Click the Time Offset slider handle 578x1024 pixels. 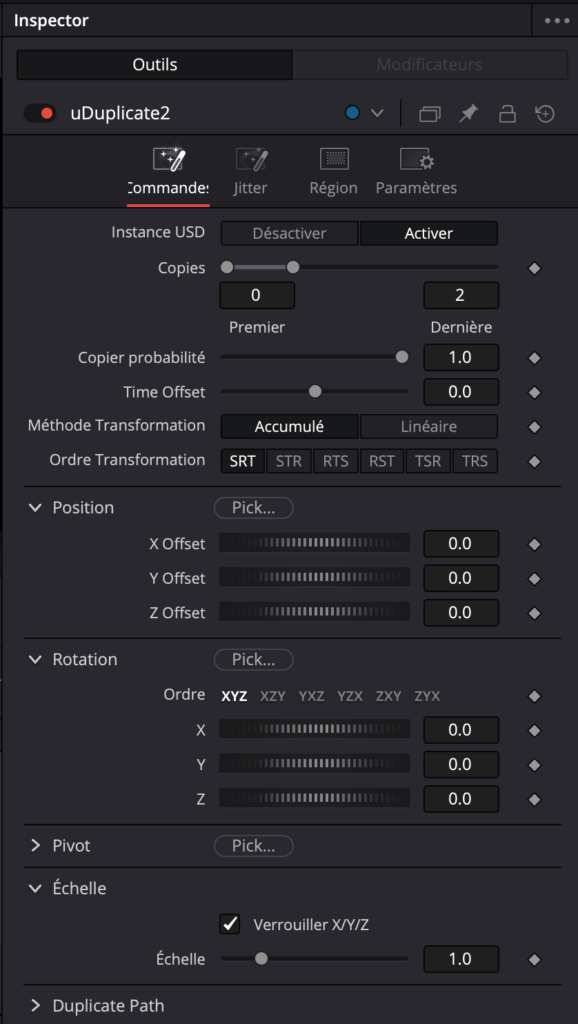tap(315, 392)
